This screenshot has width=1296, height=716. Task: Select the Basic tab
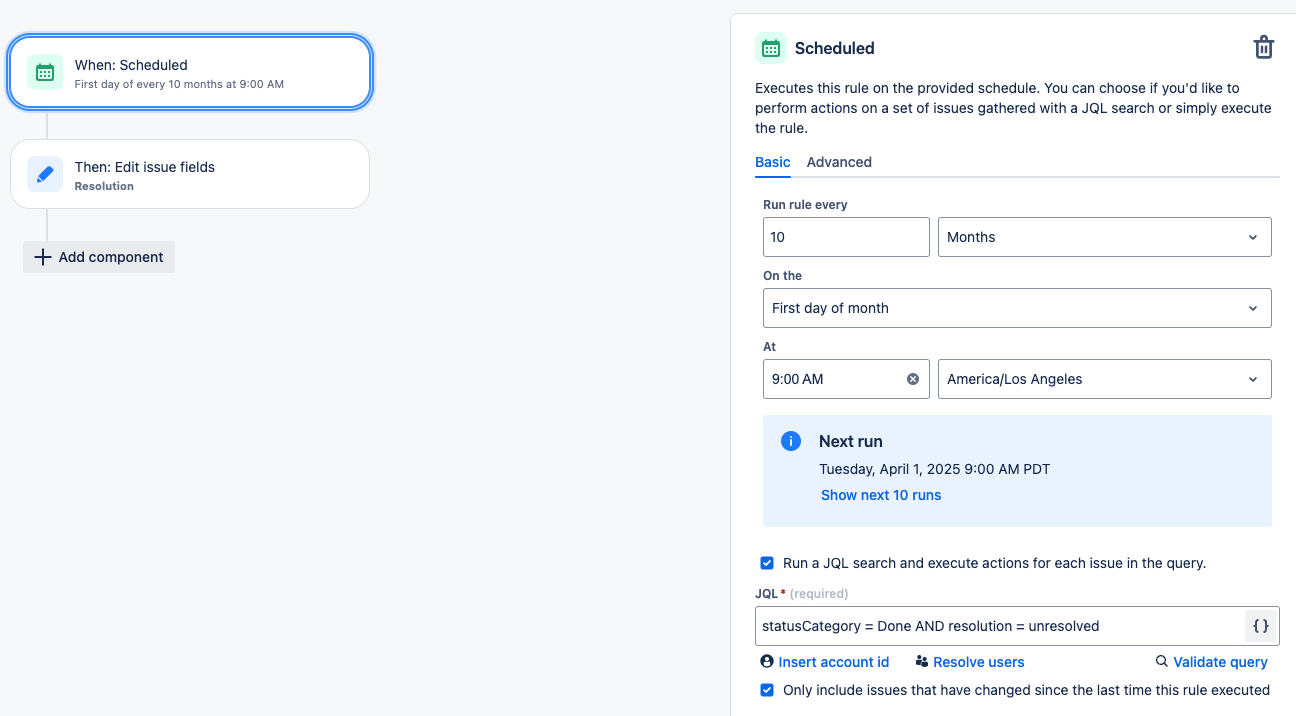point(772,162)
